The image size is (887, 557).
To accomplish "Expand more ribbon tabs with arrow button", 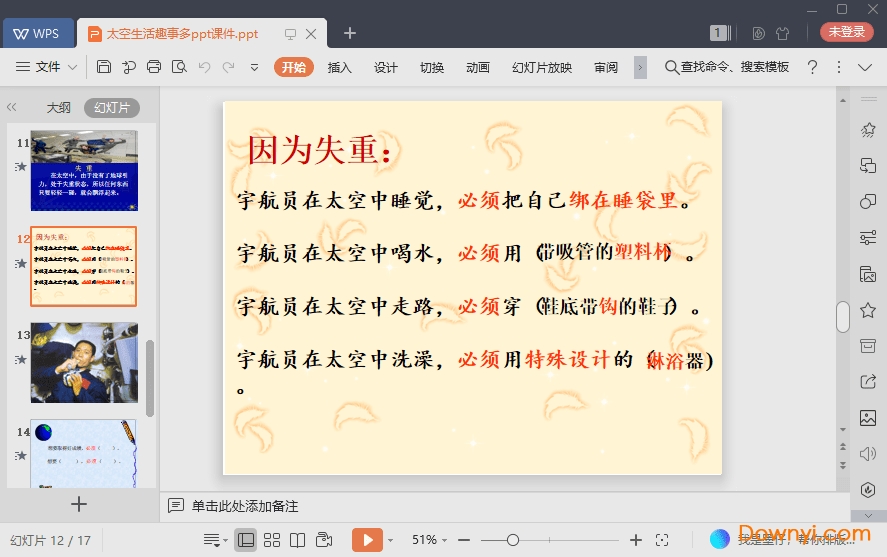I will click(641, 67).
